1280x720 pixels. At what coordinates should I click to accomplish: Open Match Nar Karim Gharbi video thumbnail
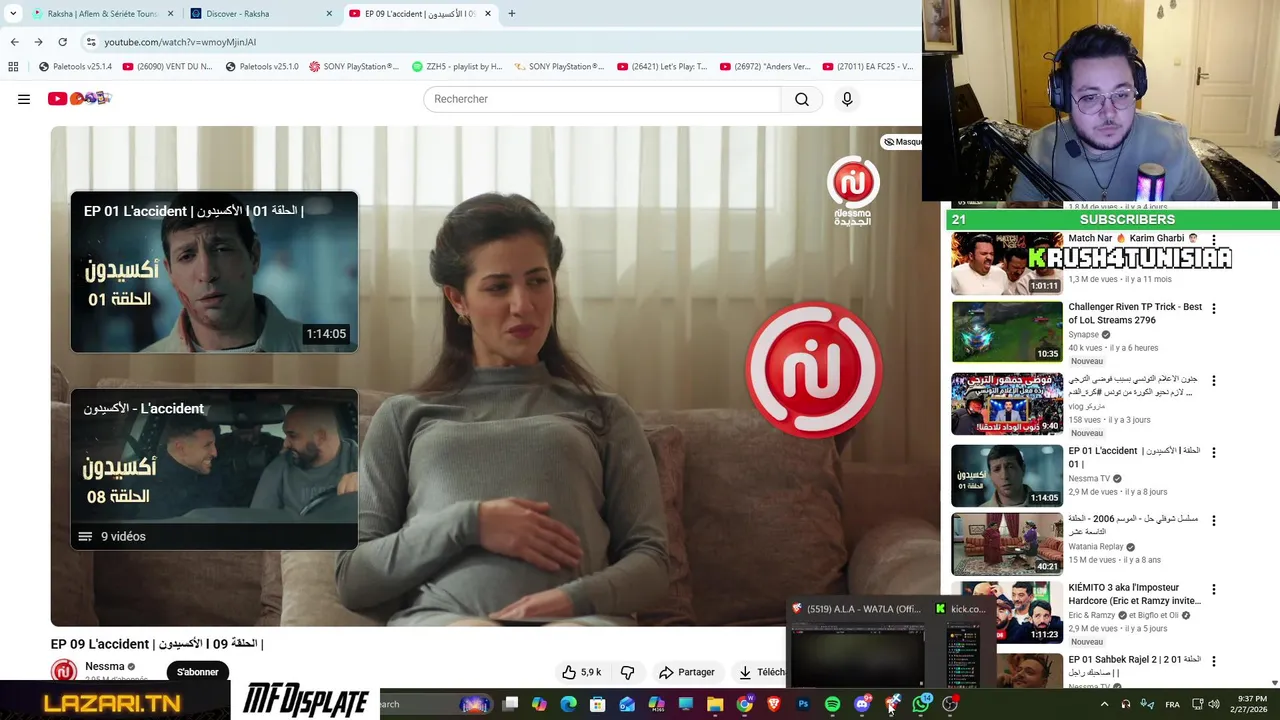(1007, 263)
